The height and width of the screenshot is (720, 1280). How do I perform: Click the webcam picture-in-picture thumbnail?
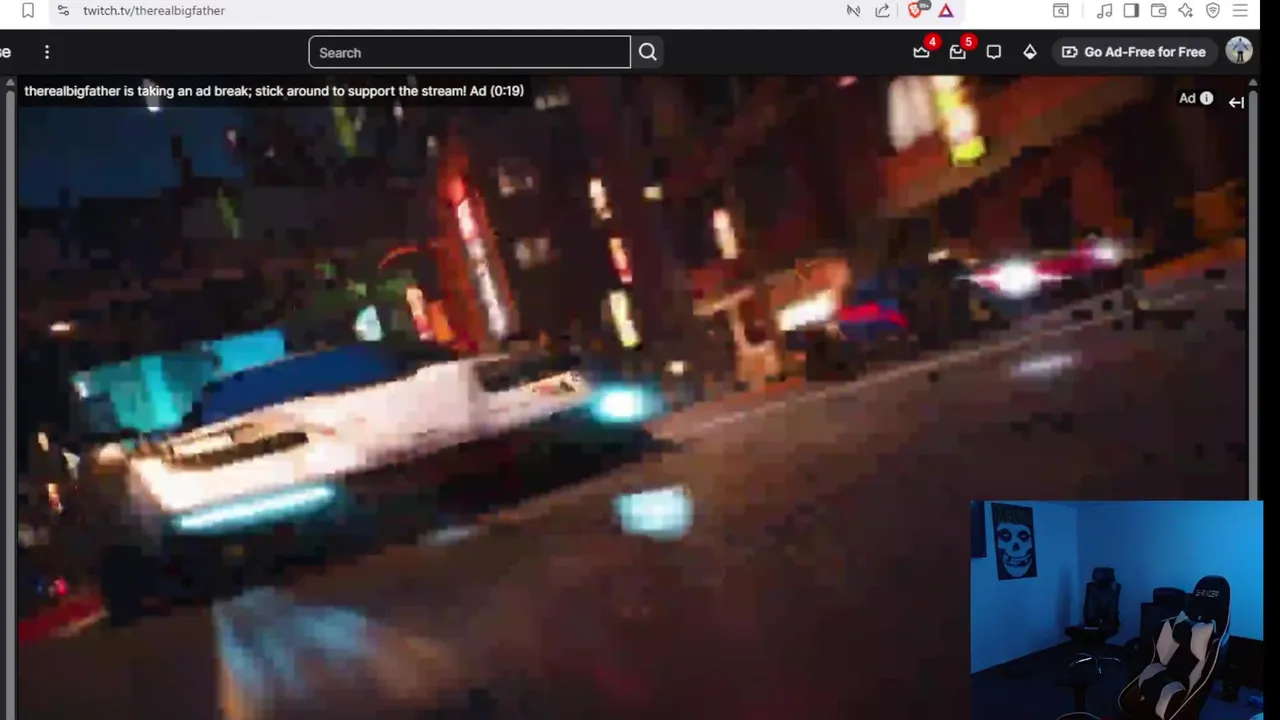[1116, 609]
